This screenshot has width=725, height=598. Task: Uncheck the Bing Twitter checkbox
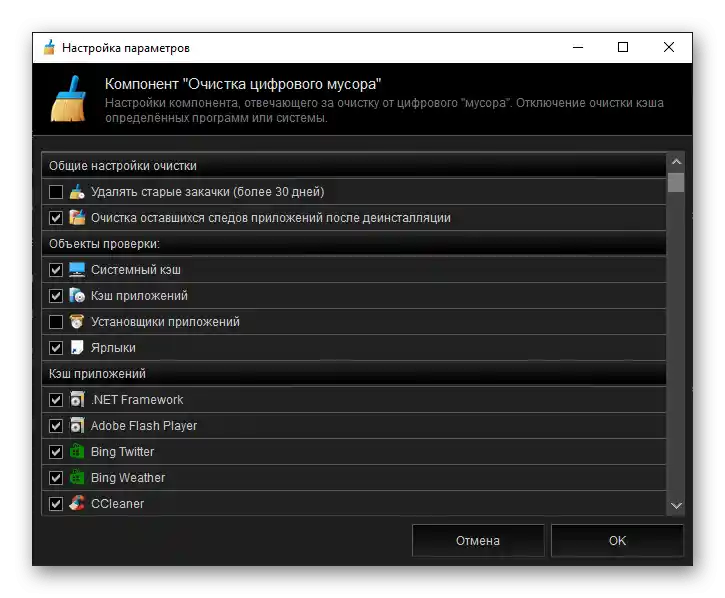pos(56,451)
